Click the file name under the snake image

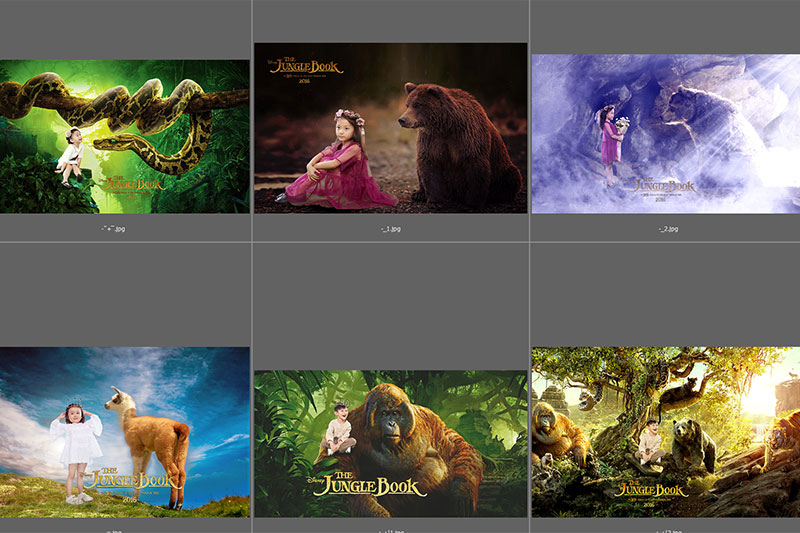point(113,229)
